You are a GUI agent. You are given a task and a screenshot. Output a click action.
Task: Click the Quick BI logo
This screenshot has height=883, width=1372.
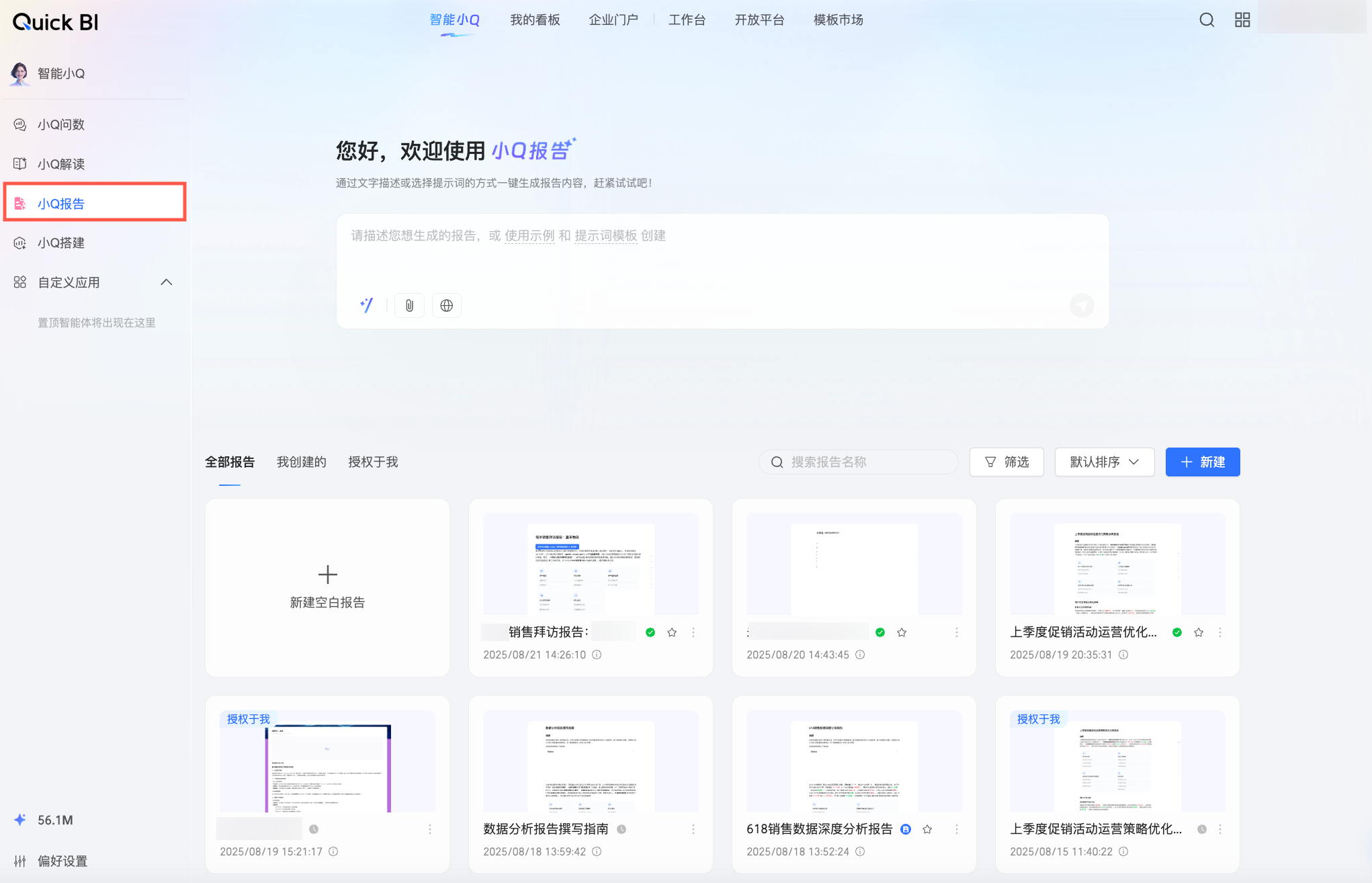(x=56, y=22)
